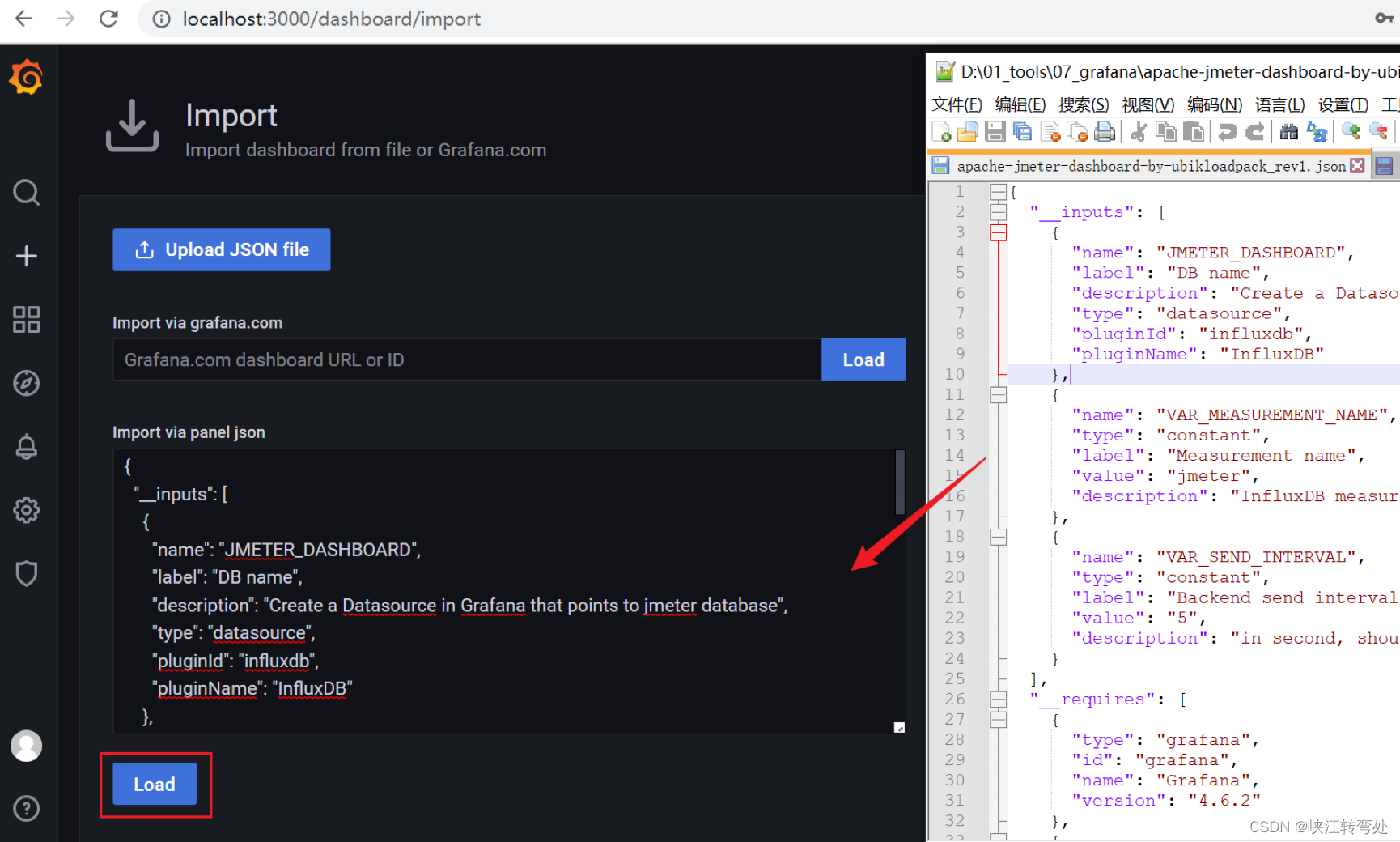Collapse the __inputs fold marker on line 2
Image resolution: width=1400 pixels, height=842 pixels.
[x=999, y=212]
